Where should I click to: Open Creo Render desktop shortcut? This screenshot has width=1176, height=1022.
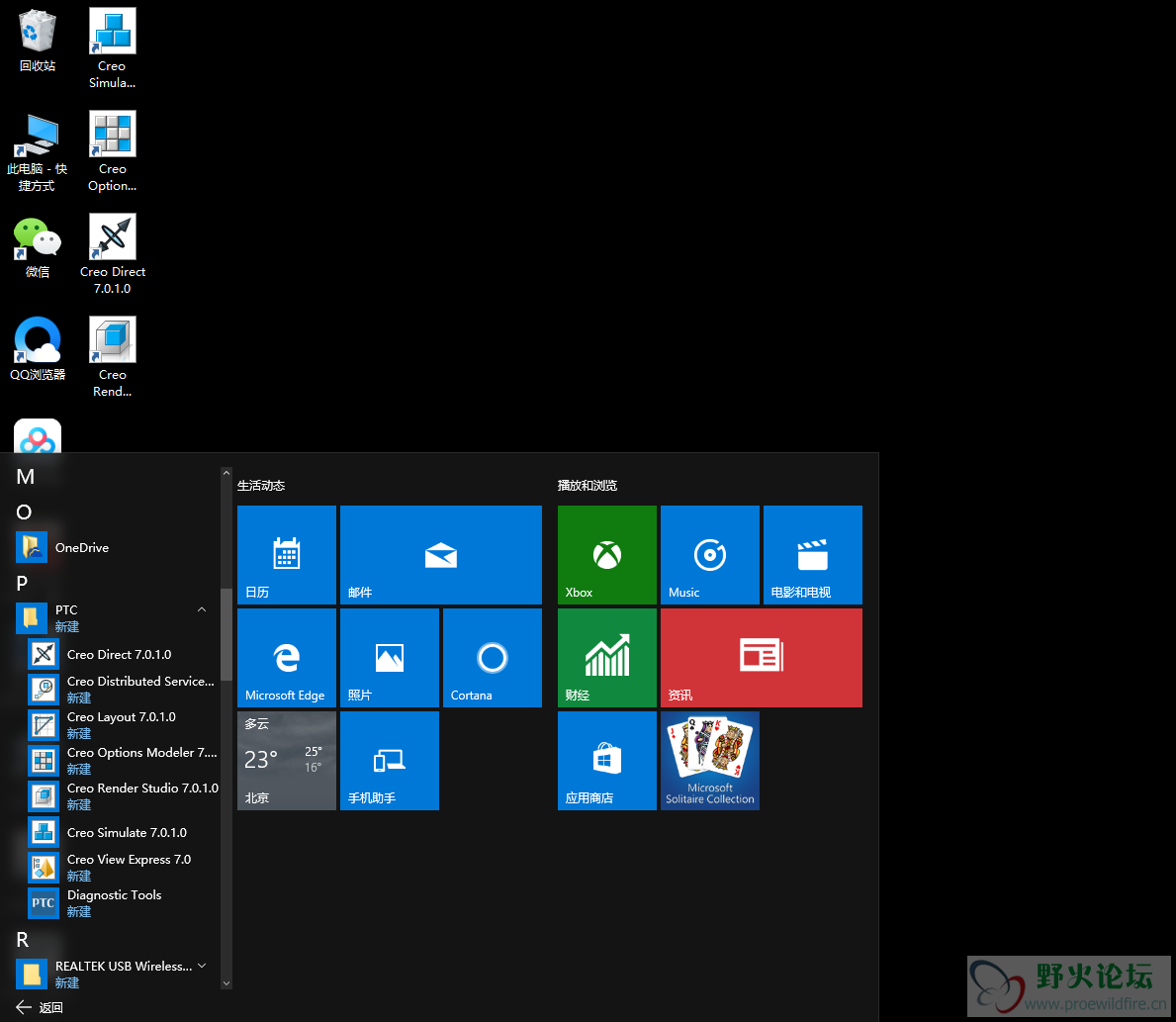[113, 357]
